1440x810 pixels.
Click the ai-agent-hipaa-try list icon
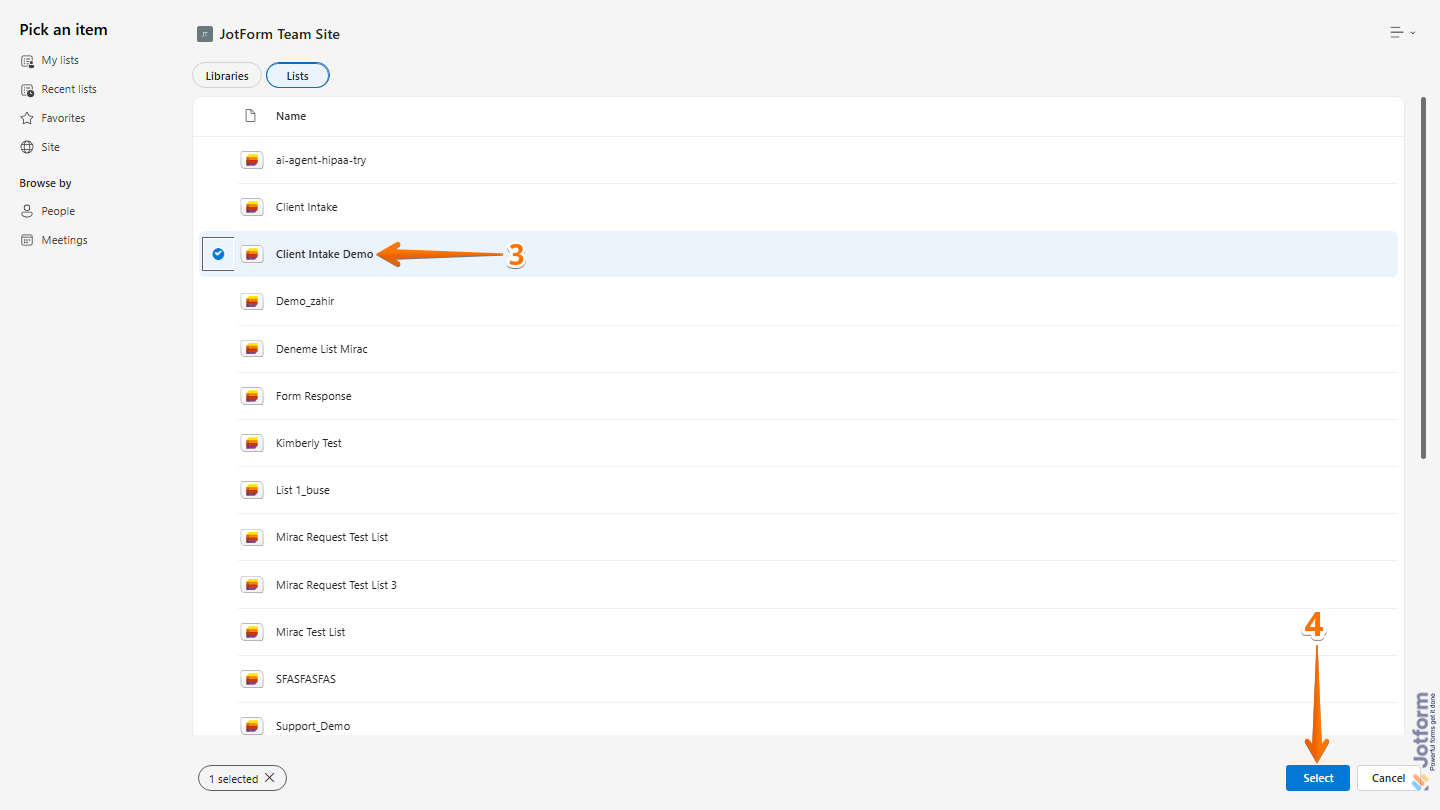[252, 160]
